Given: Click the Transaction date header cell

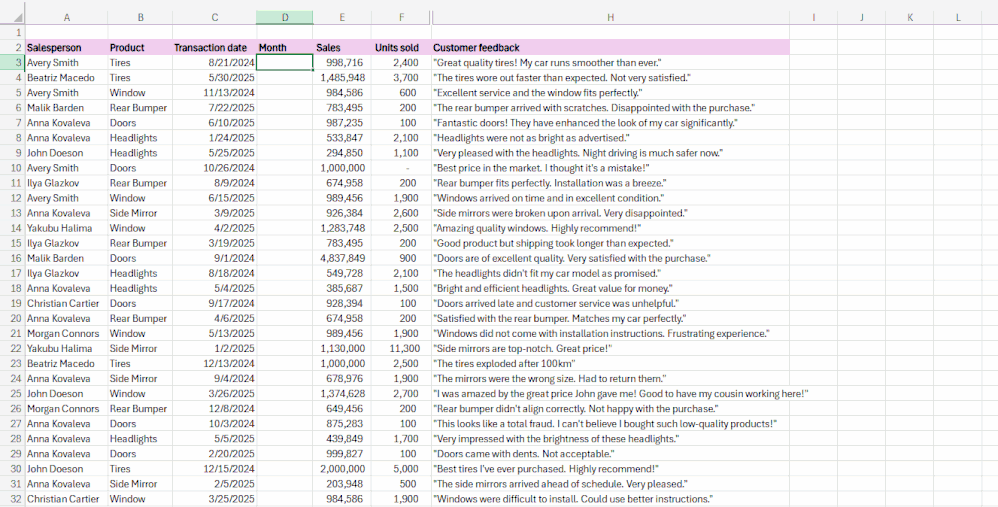Looking at the screenshot, I should (214, 48).
